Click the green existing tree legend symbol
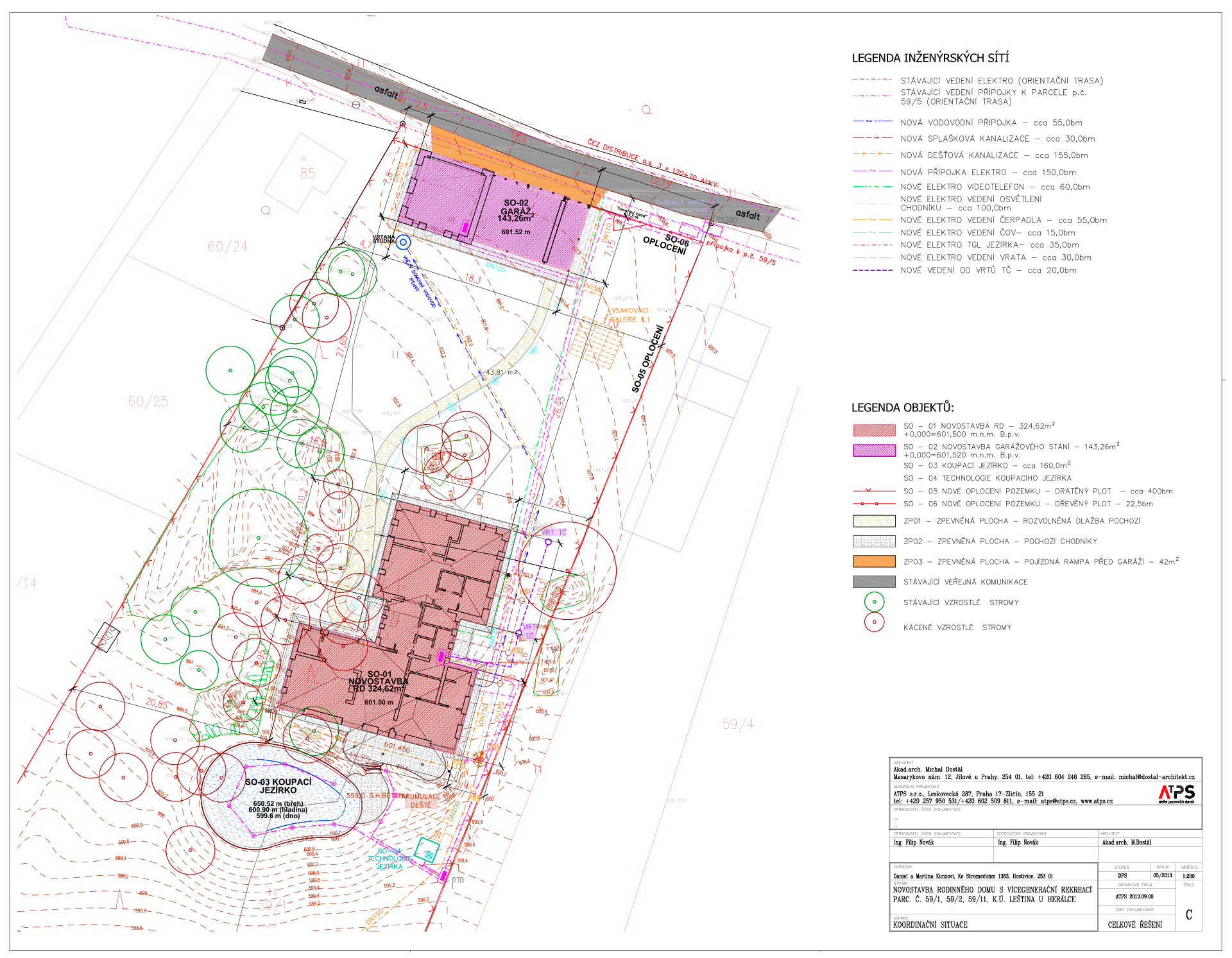 coord(874,602)
